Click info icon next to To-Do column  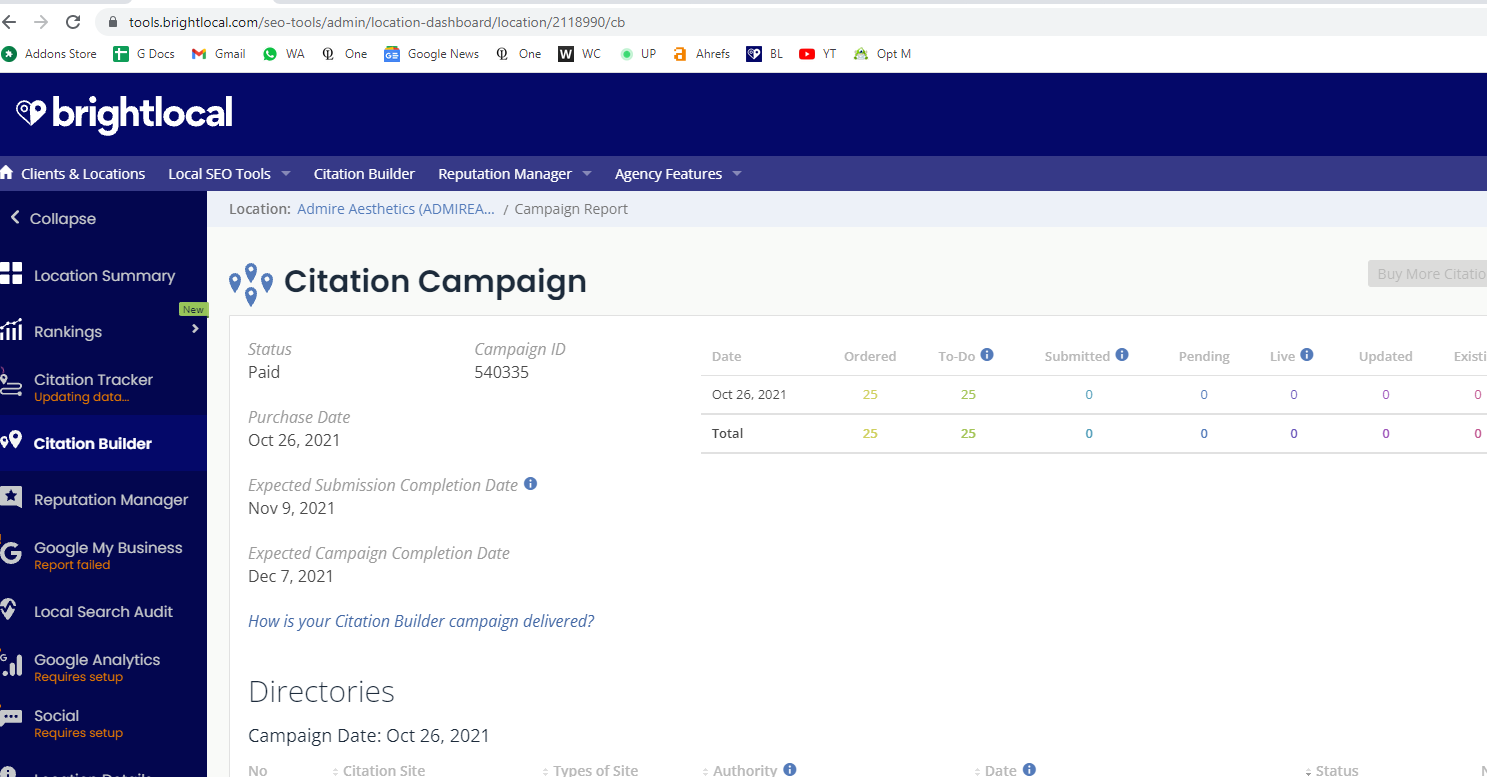coord(987,355)
